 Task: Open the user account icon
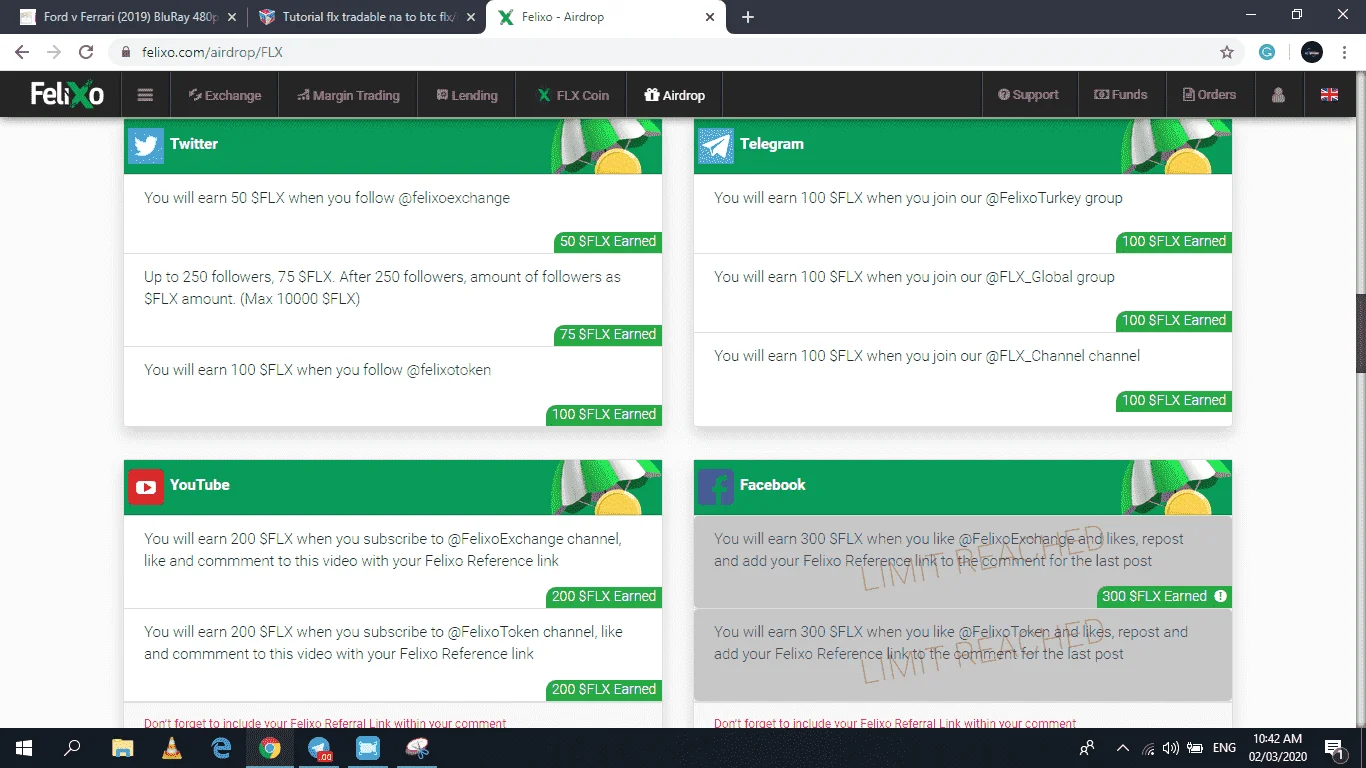1278,95
